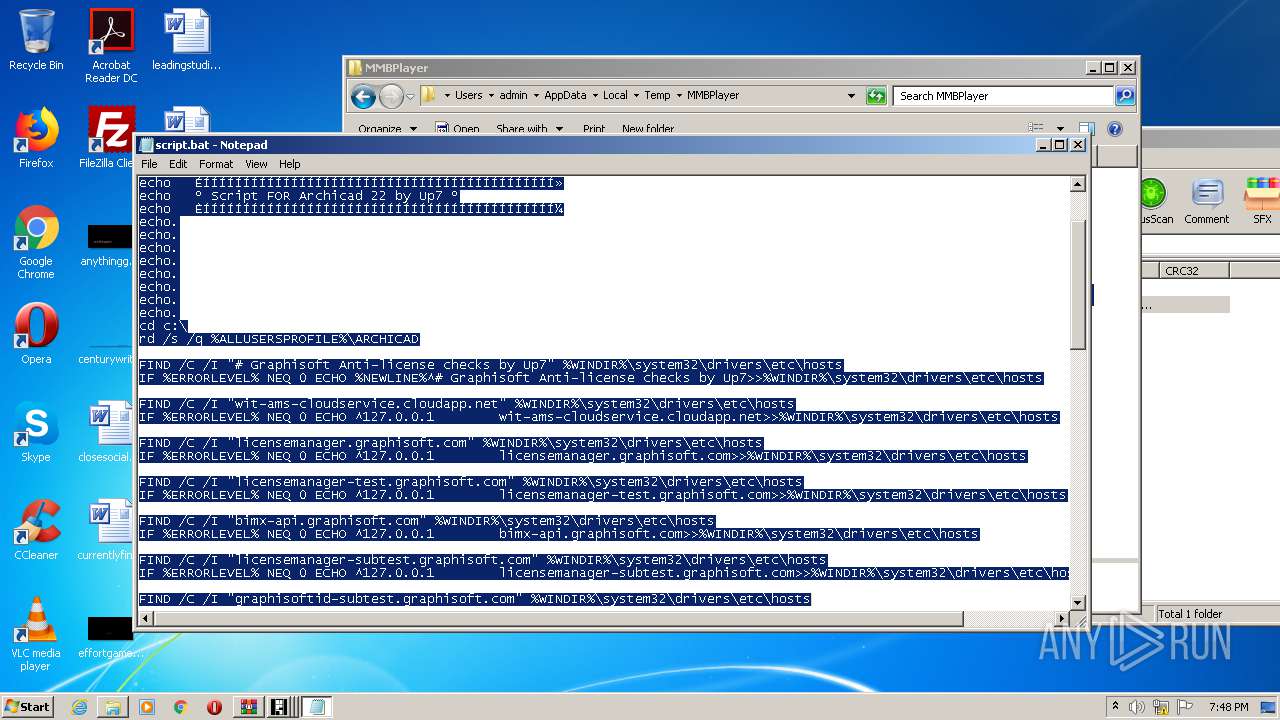Click the Search MMBPlayer input field
The height and width of the screenshot is (720, 1280).
(x=1003, y=96)
